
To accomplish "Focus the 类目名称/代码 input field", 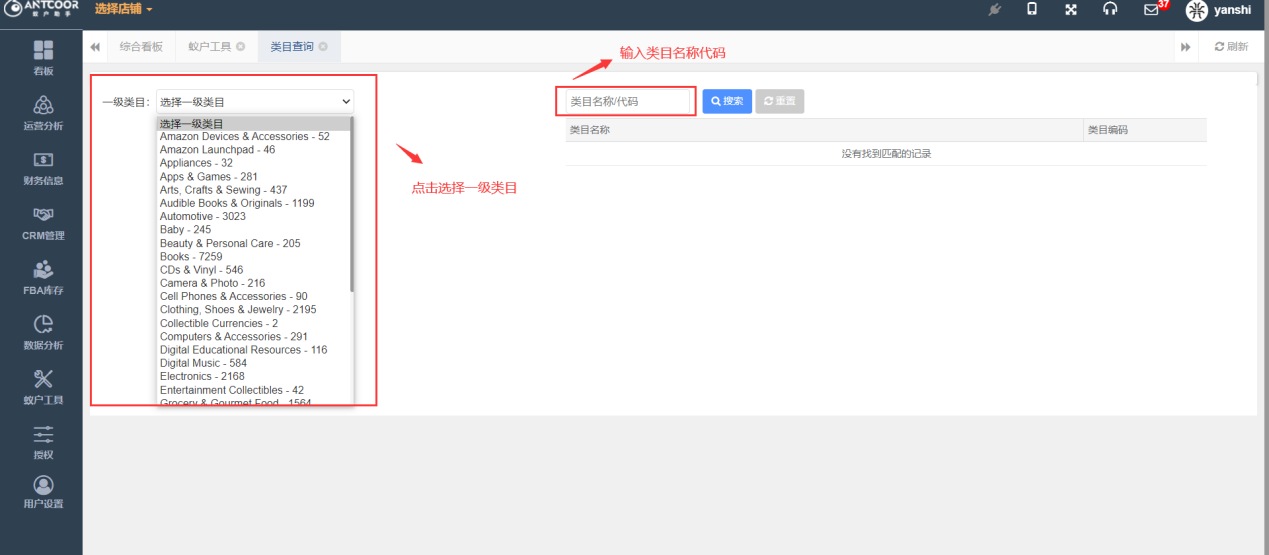I will point(628,101).
